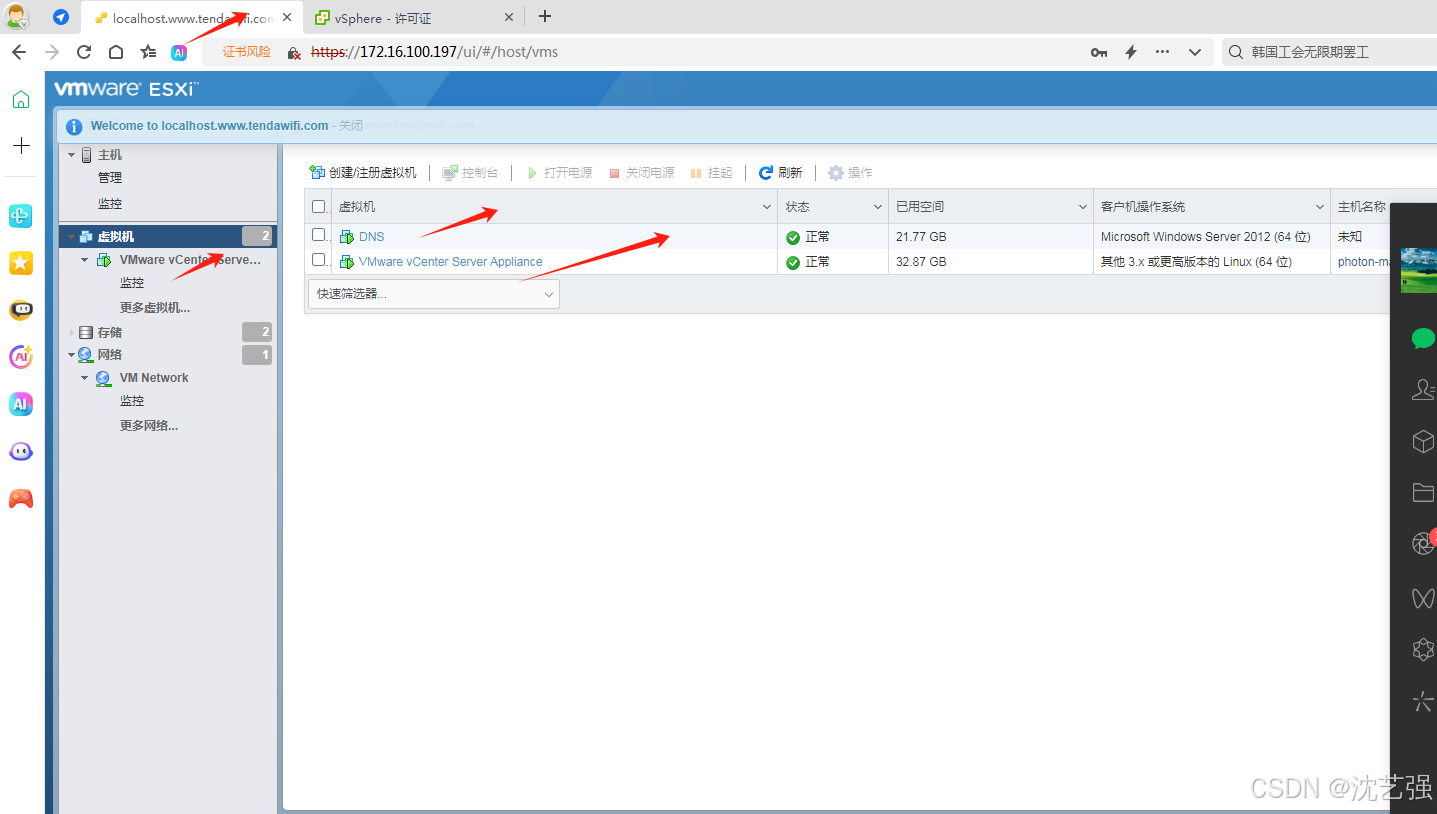
Task: Click the blue paper-plane icon in tab bar
Action: point(61,17)
